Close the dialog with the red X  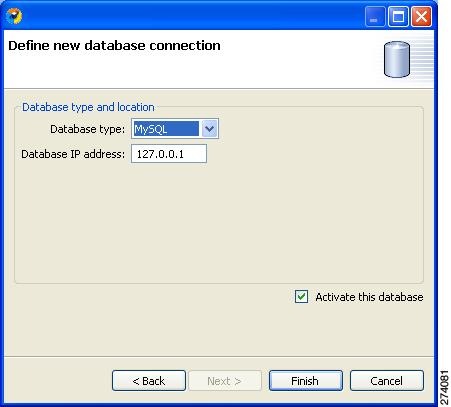421,16
